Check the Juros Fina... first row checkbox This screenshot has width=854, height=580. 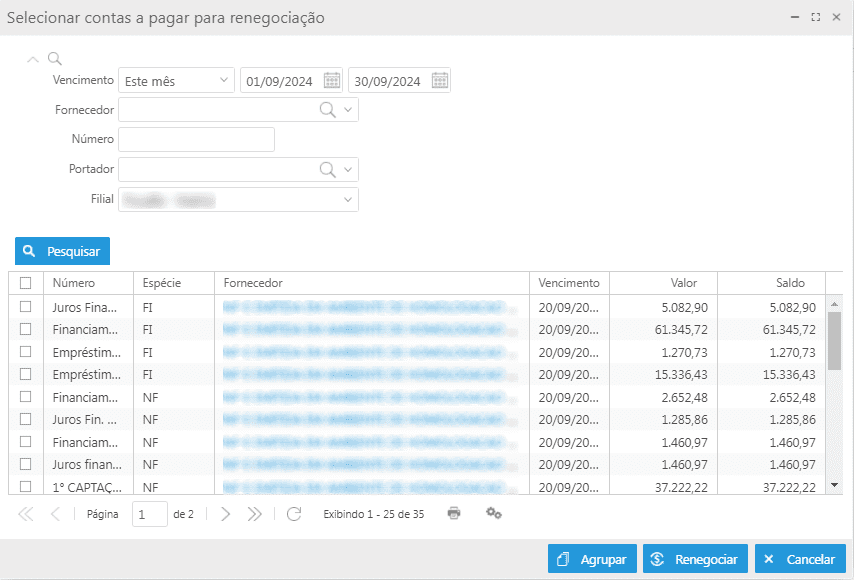coord(26,307)
